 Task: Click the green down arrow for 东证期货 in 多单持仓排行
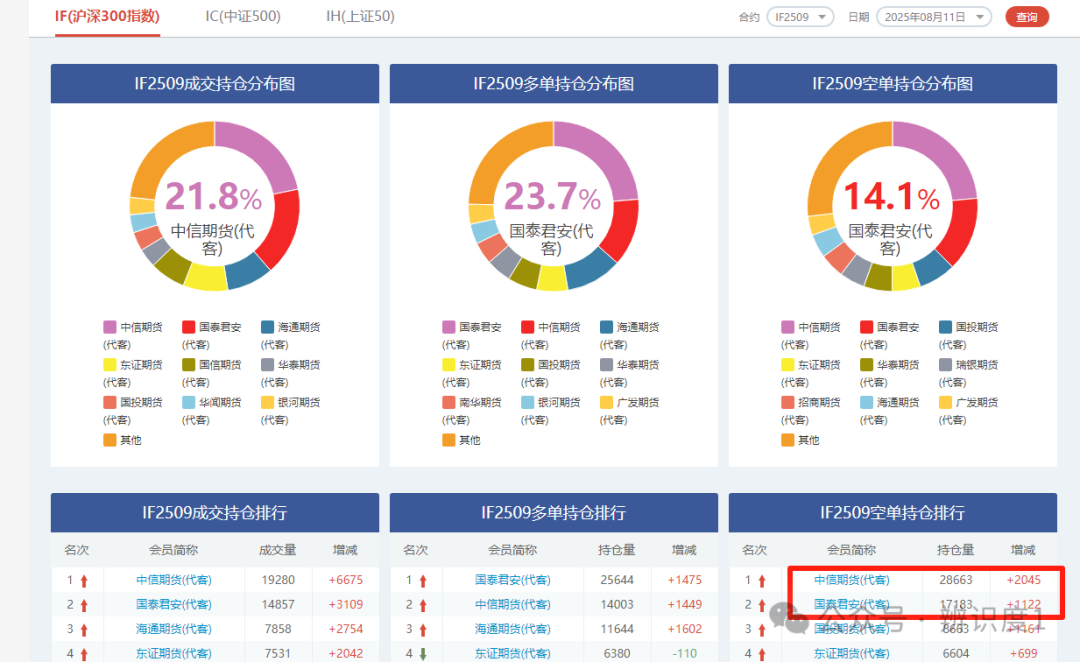point(423,654)
